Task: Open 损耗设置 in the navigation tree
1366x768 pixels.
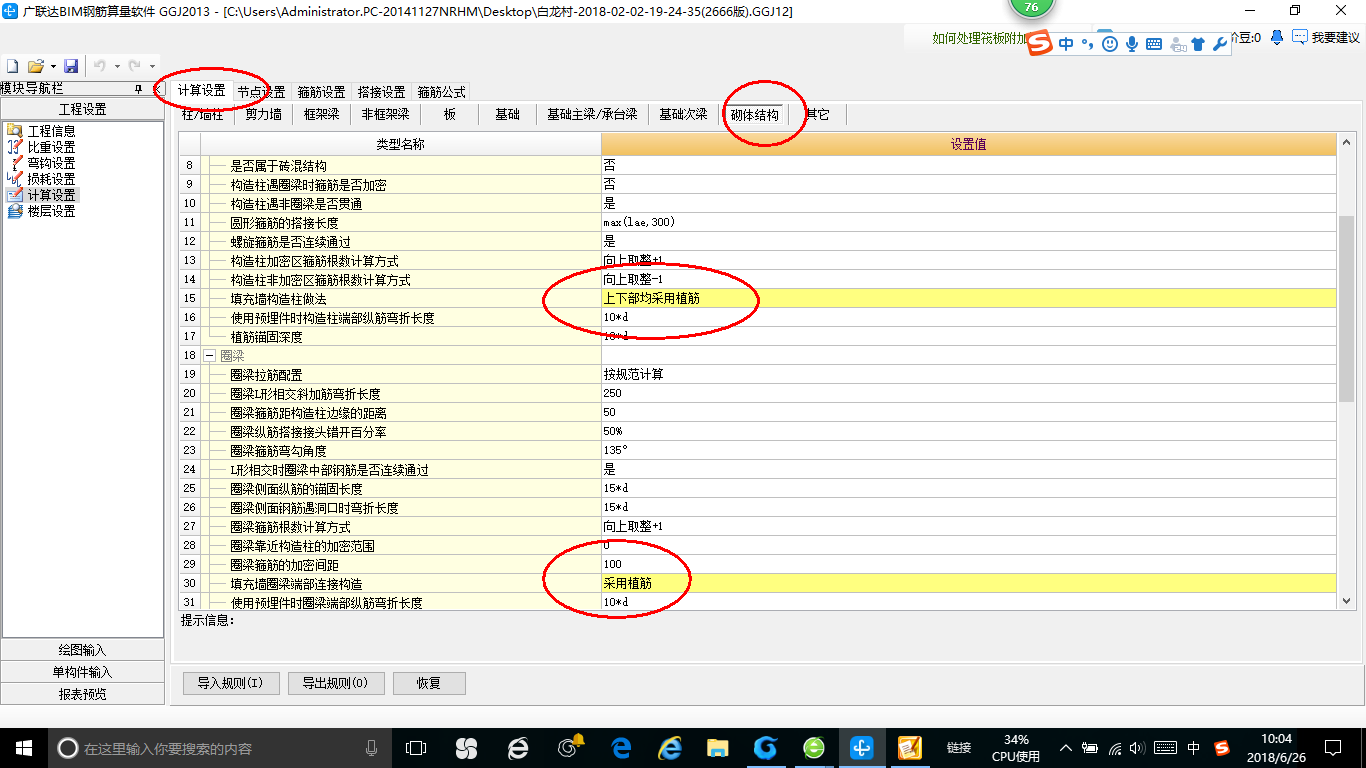Action: pos(51,179)
